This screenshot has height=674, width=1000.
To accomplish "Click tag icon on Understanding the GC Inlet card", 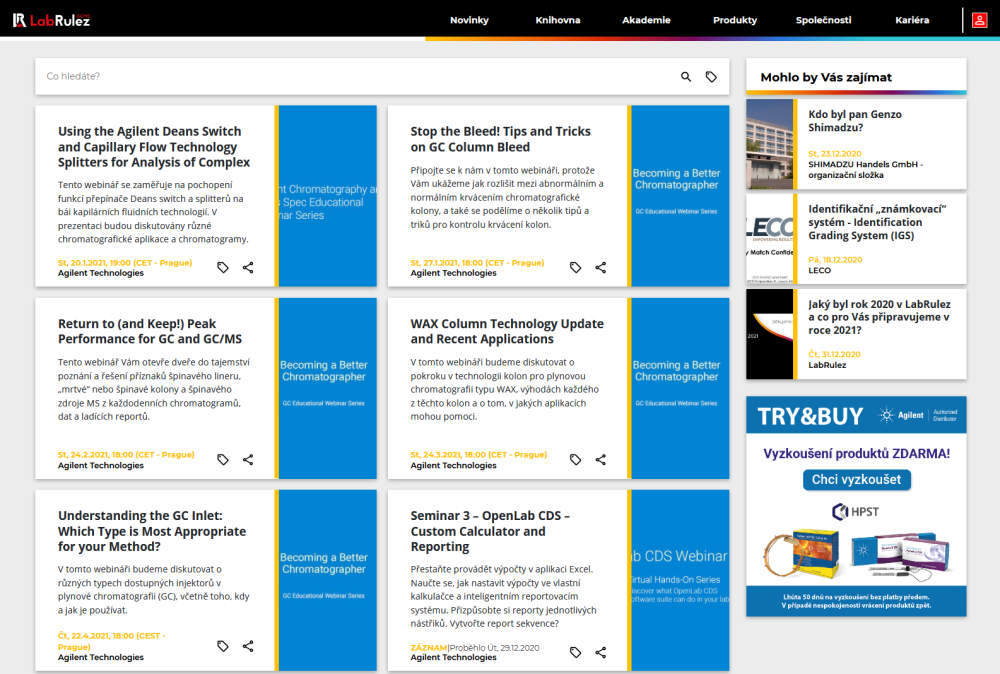I will pos(223,647).
